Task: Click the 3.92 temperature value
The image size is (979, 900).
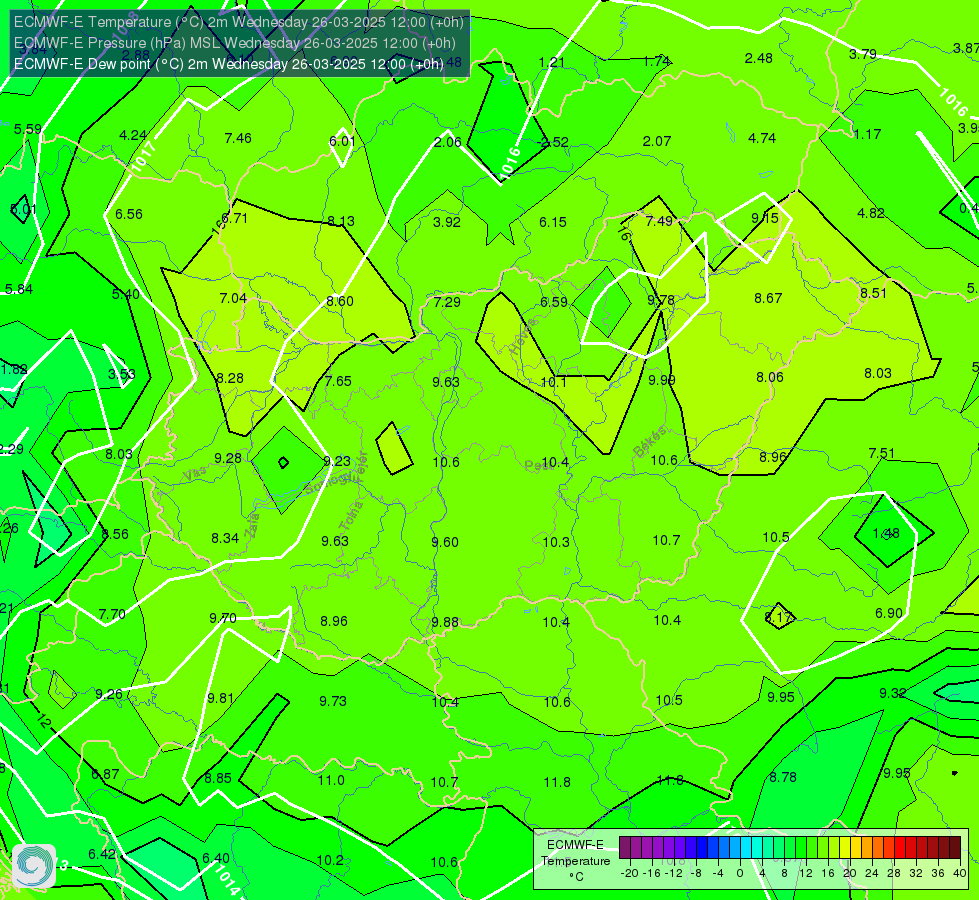Action: pyautogui.click(x=446, y=222)
